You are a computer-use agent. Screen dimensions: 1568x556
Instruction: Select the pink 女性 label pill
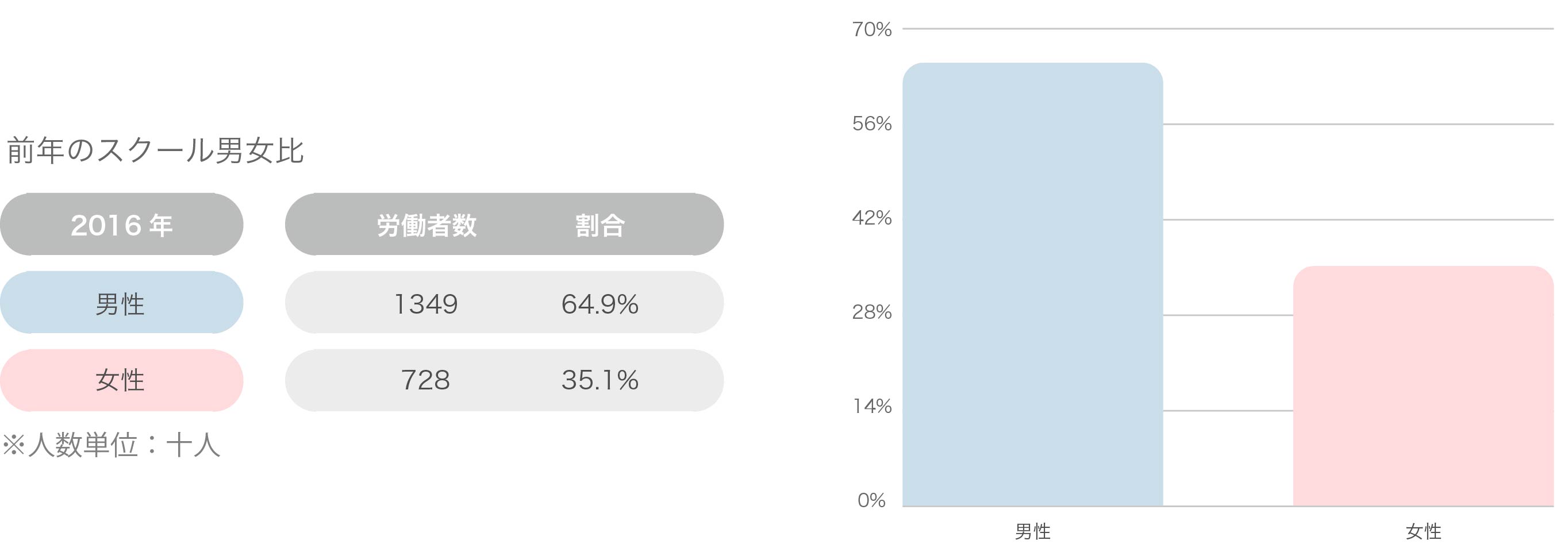point(122,380)
